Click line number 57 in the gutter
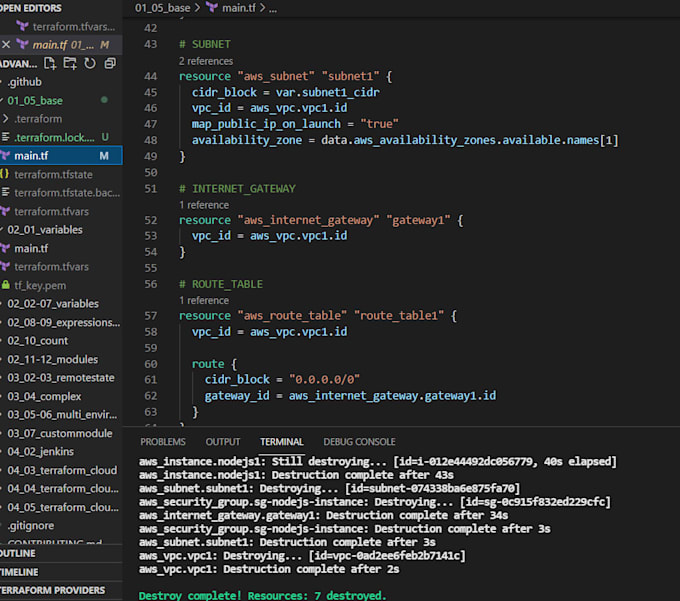The image size is (680, 601). [150, 316]
